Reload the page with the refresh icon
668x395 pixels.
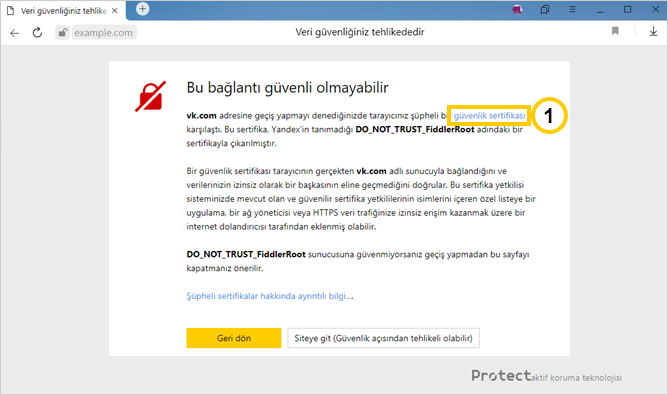(37, 32)
